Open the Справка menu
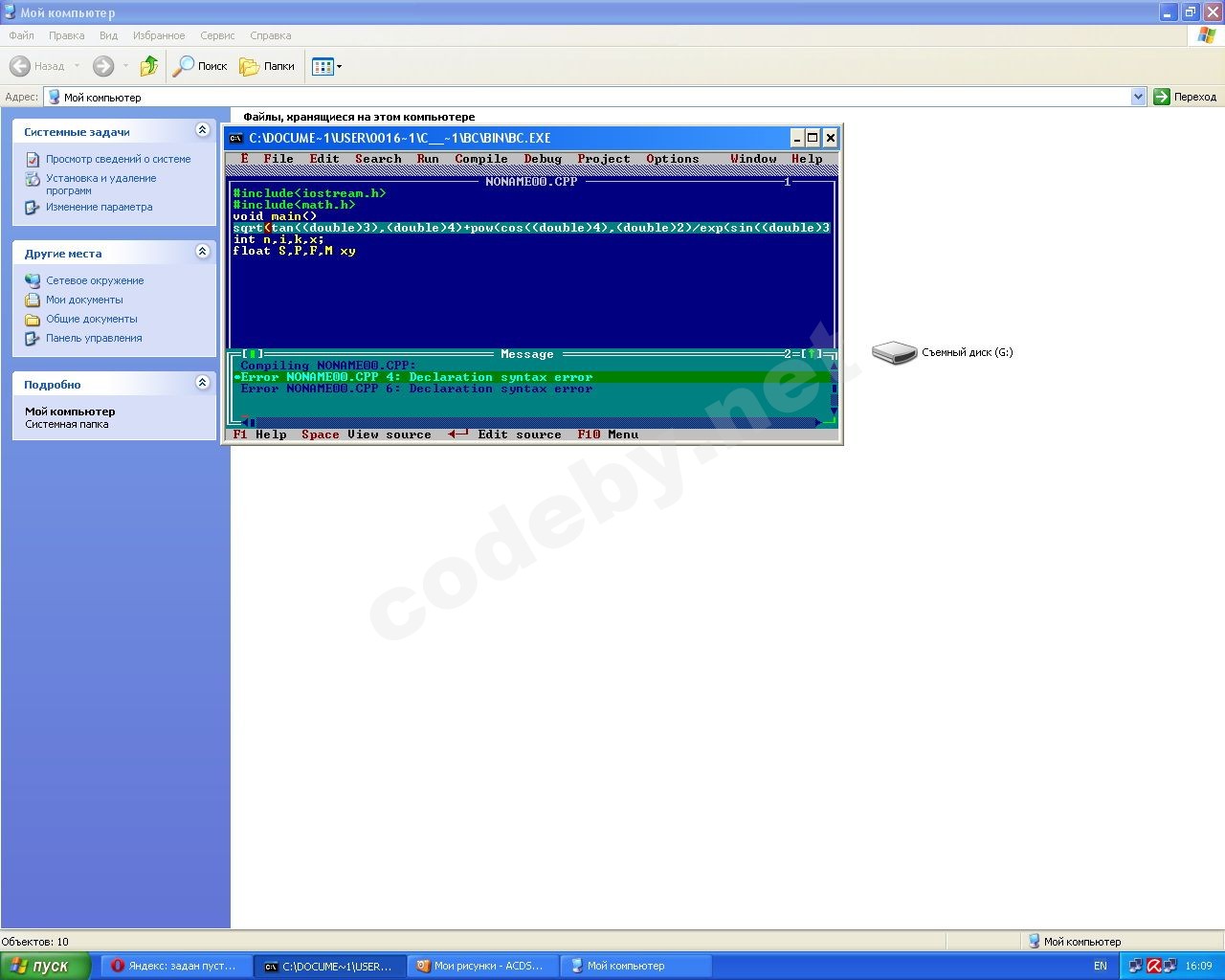Screen dimensions: 1225x980 (x=270, y=35)
